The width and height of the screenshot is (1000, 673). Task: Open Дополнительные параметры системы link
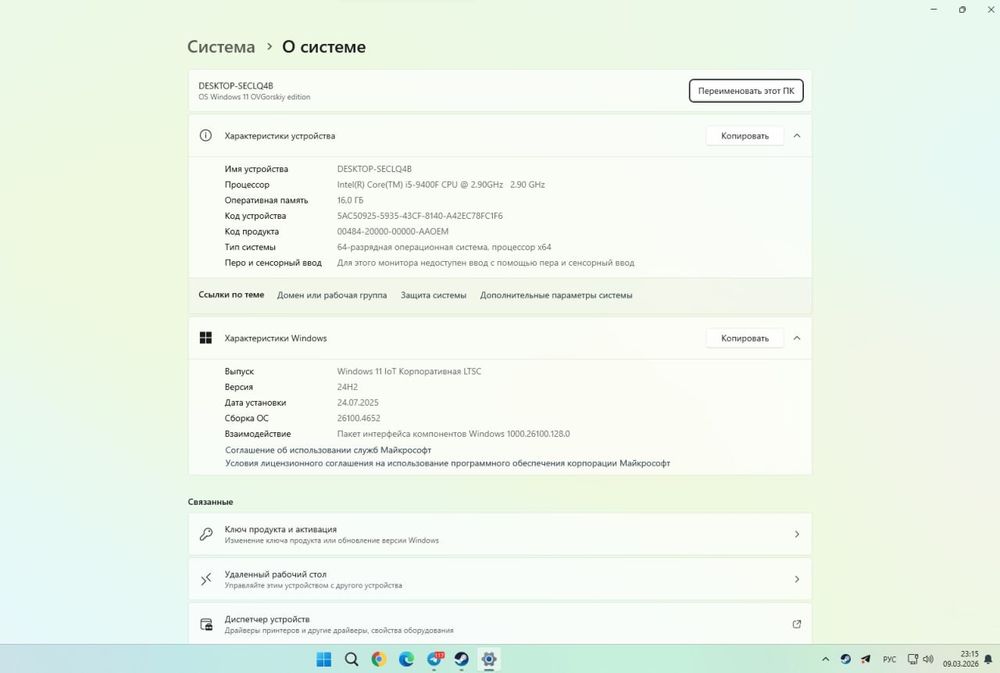point(556,295)
